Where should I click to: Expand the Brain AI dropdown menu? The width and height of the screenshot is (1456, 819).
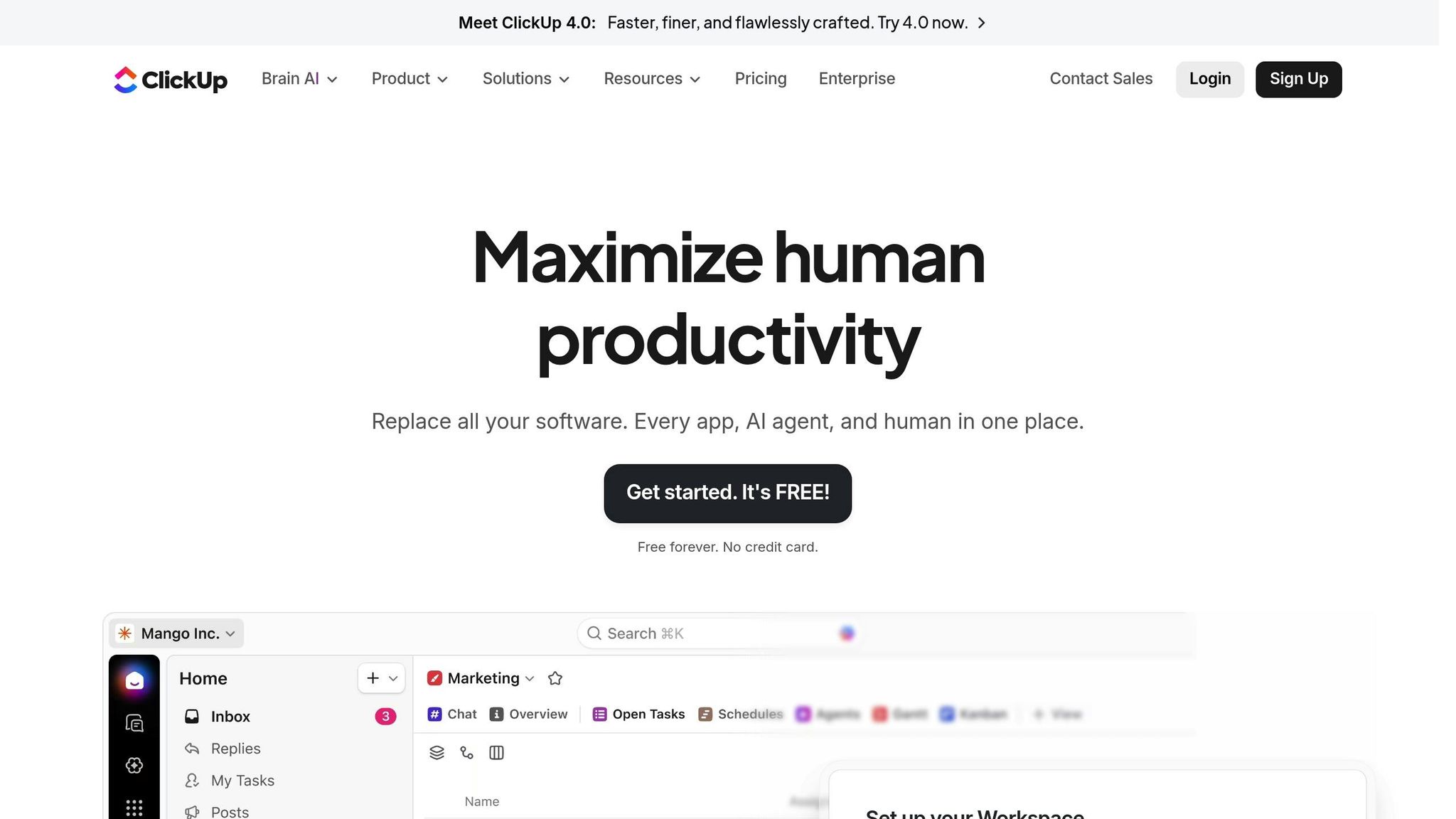pyautogui.click(x=299, y=79)
